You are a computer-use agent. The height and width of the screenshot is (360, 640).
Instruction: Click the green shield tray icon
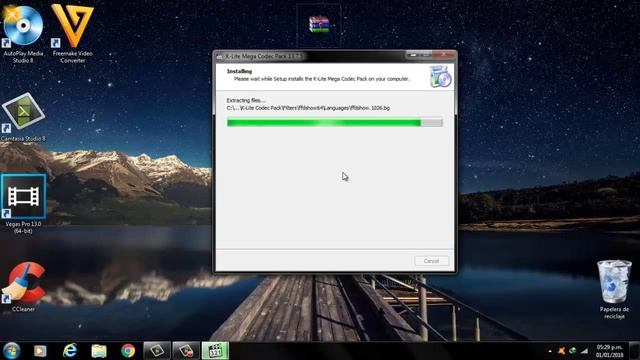573,351
